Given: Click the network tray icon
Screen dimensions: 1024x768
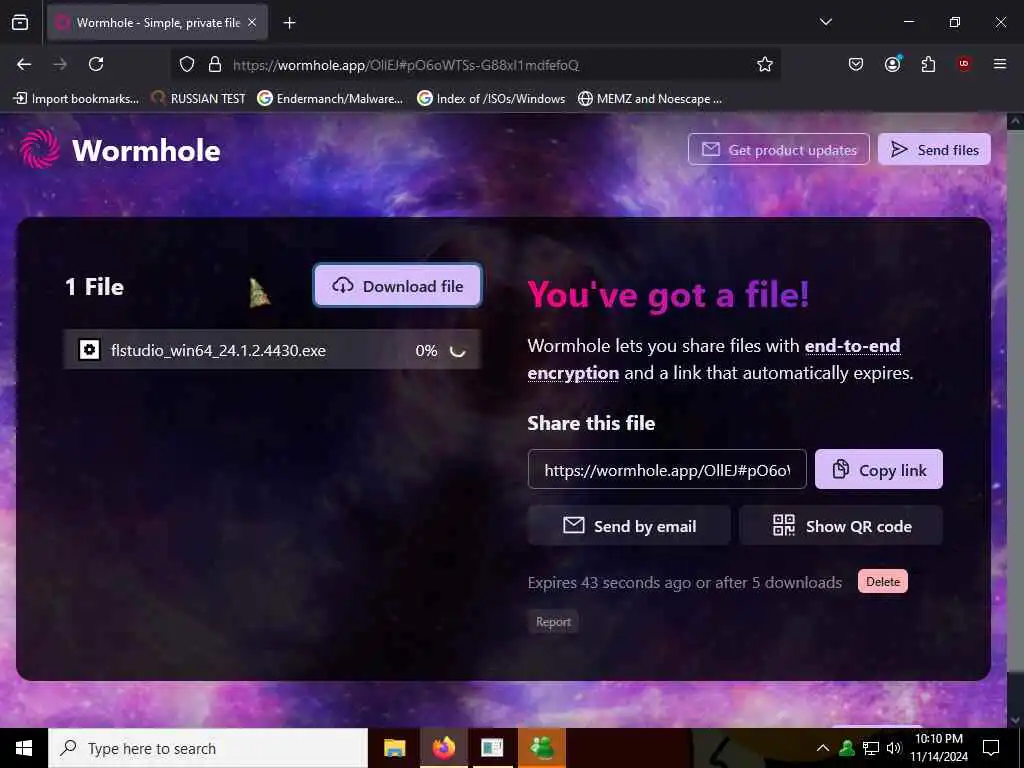Looking at the screenshot, I should pos(871,748).
